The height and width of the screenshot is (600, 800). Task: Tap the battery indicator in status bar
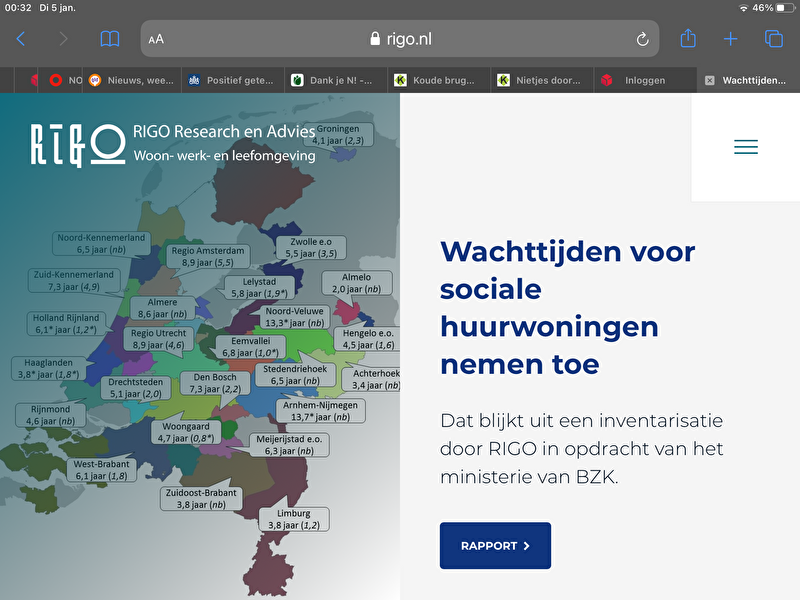coord(786,8)
